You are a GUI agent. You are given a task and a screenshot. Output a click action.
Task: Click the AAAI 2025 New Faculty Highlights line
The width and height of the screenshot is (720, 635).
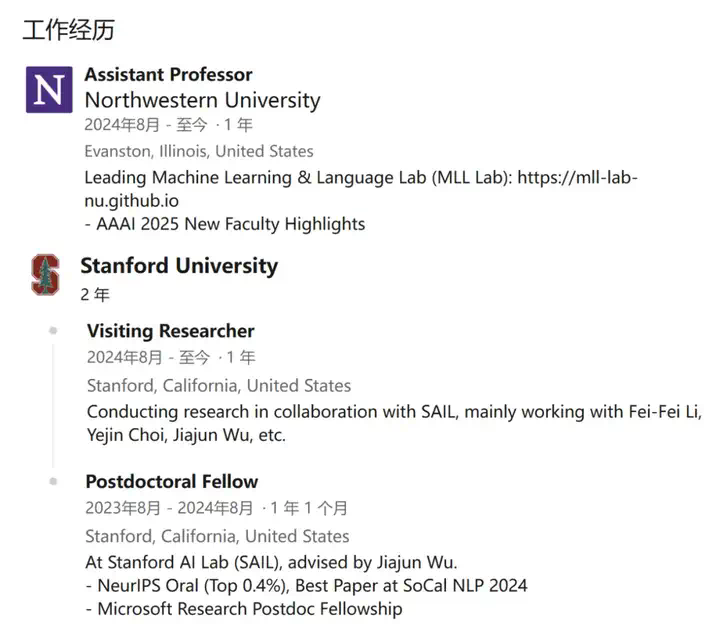click(225, 224)
